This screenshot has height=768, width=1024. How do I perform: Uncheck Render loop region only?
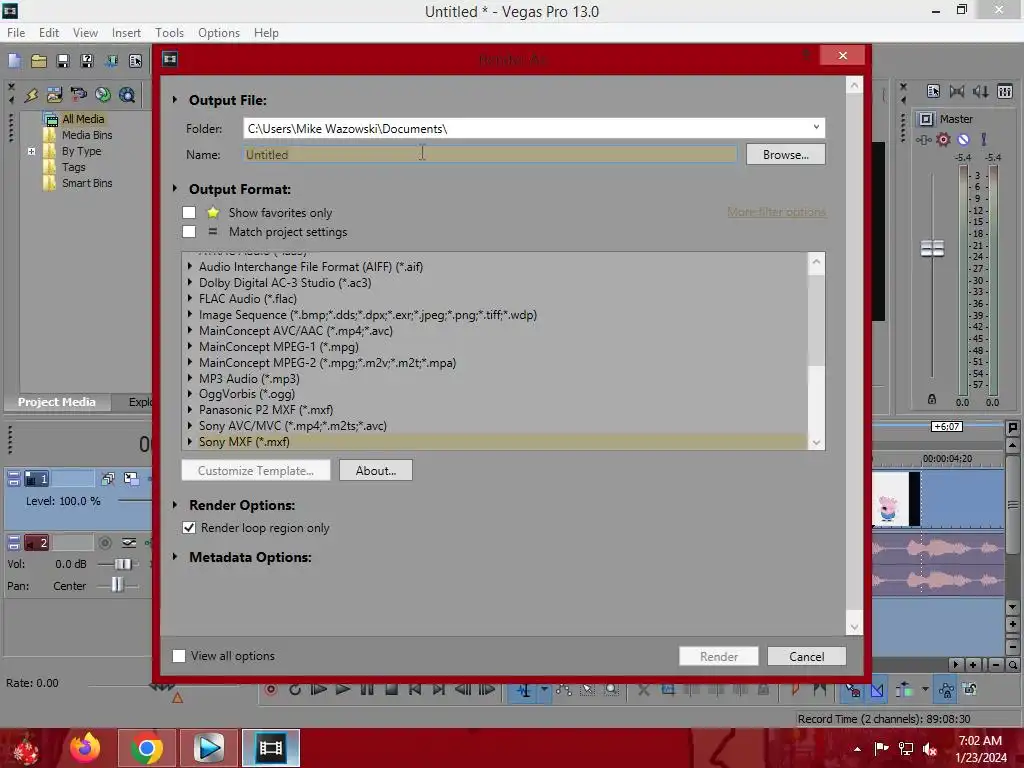pyautogui.click(x=189, y=528)
